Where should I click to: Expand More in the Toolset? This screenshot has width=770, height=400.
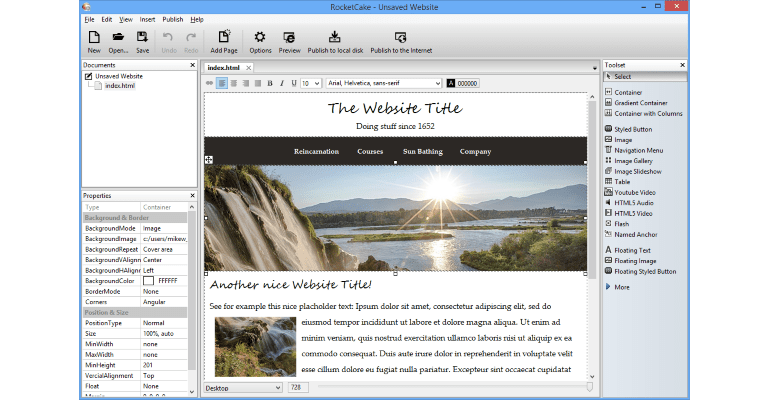coord(621,287)
